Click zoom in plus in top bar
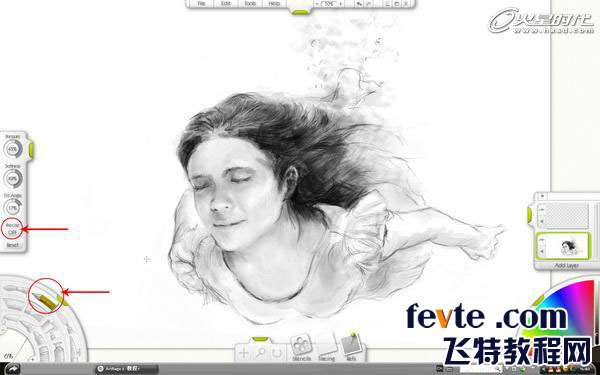The image size is (600, 375). pyautogui.click(x=341, y=4)
